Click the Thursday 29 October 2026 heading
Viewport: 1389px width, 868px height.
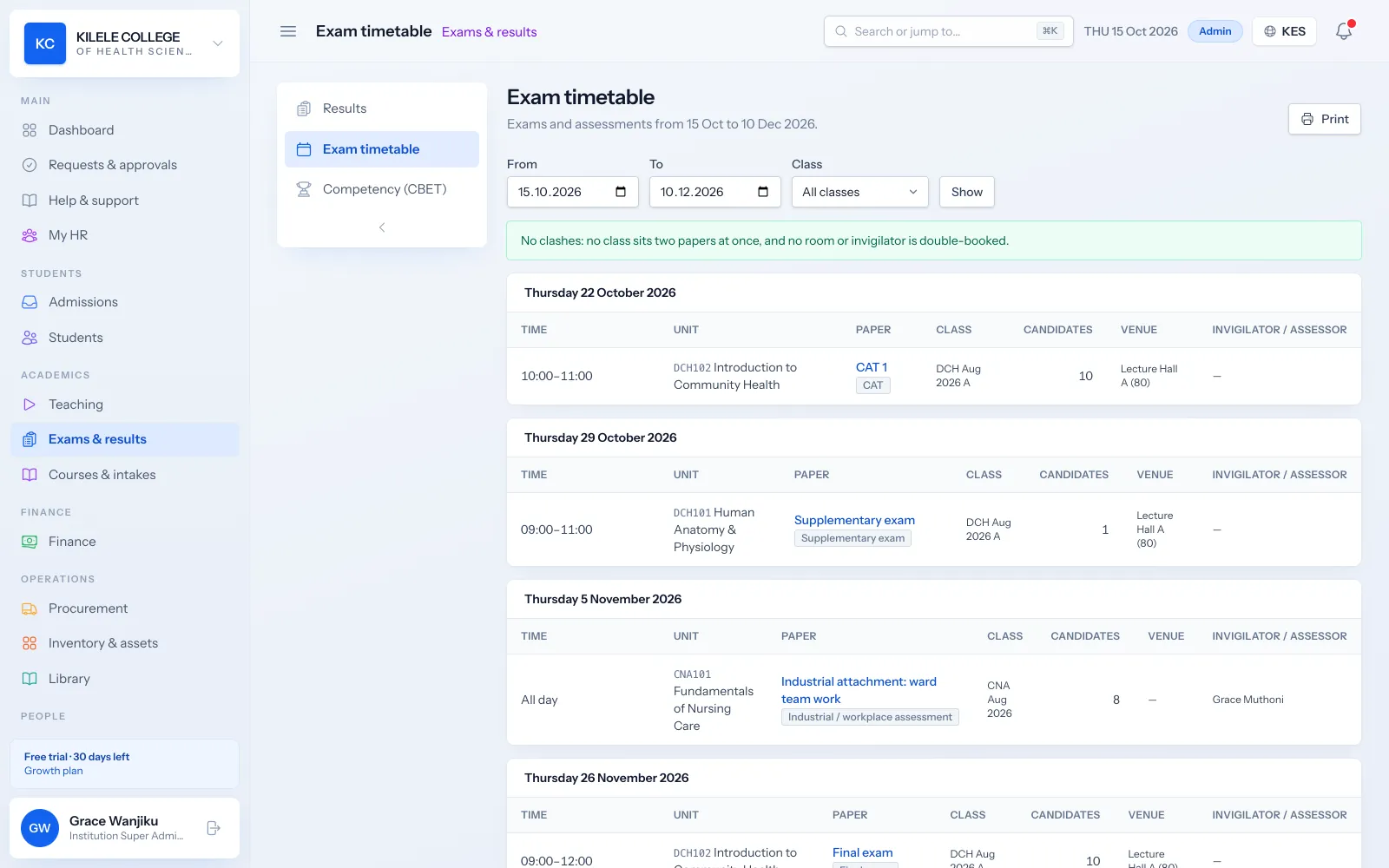point(601,437)
